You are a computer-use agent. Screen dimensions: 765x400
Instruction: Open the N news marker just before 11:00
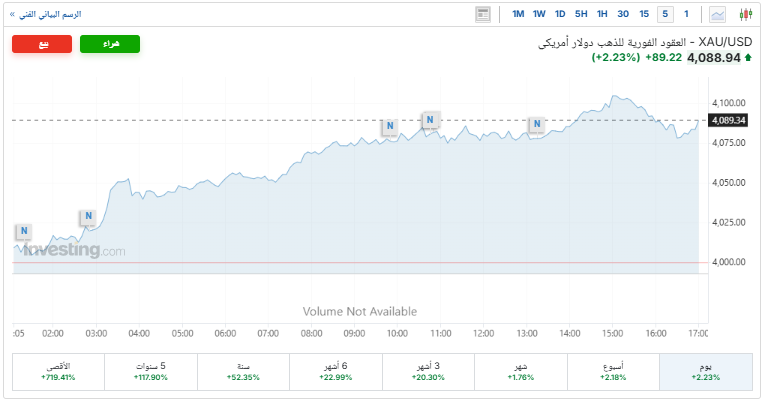(430, 120)
